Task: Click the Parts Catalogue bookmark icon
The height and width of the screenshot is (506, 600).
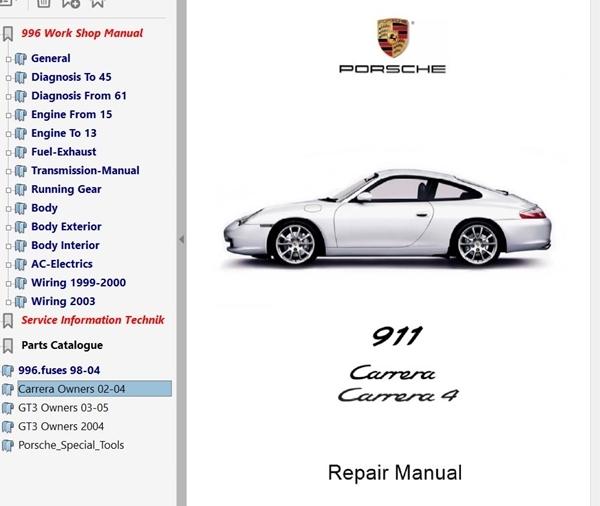Action: (x=8, y=346)
